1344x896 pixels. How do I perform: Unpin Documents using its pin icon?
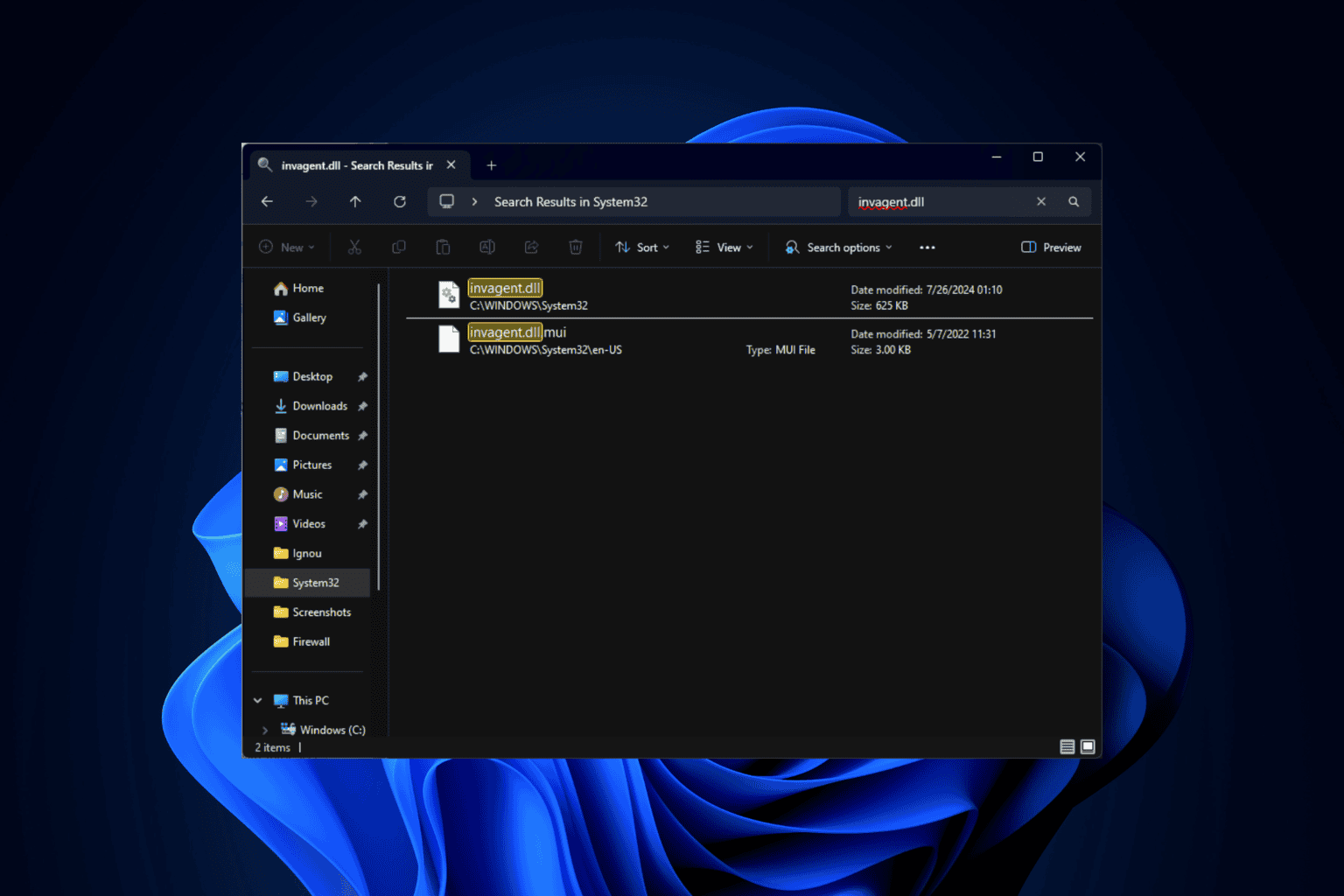click(362, 436)
